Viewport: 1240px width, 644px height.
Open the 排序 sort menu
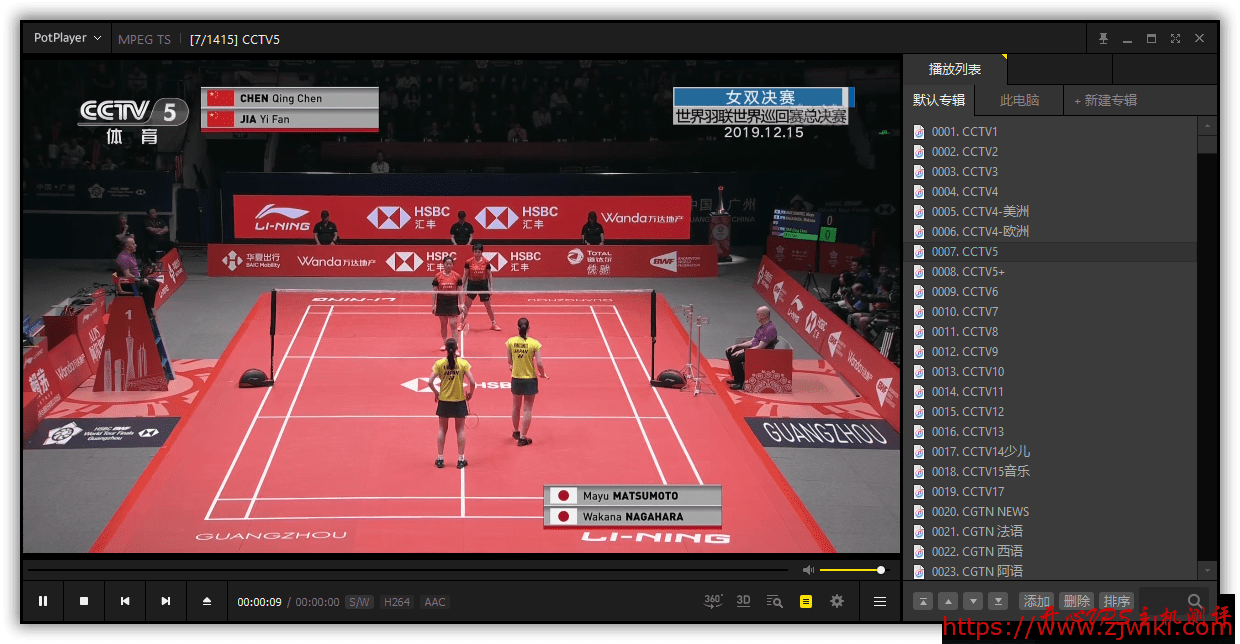point(1115,601)
